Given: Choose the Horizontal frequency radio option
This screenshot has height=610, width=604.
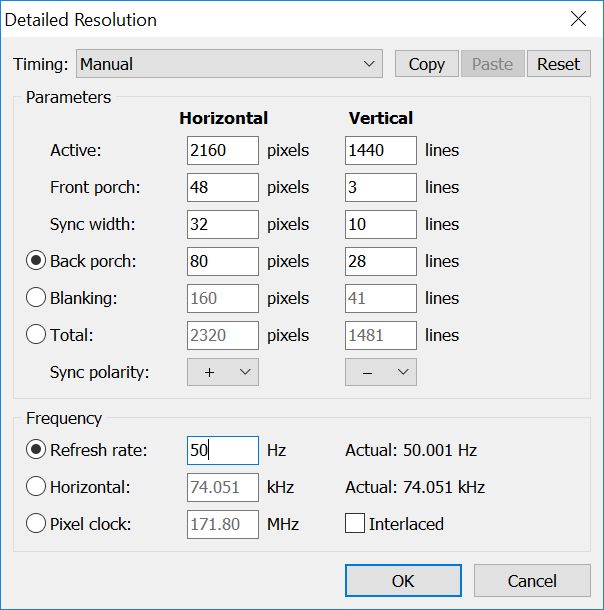Looking at the screenshot, I should click(36, 487).
